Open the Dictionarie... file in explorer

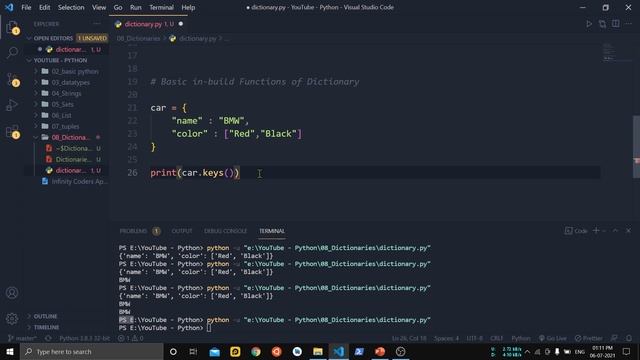coord(73,160)
